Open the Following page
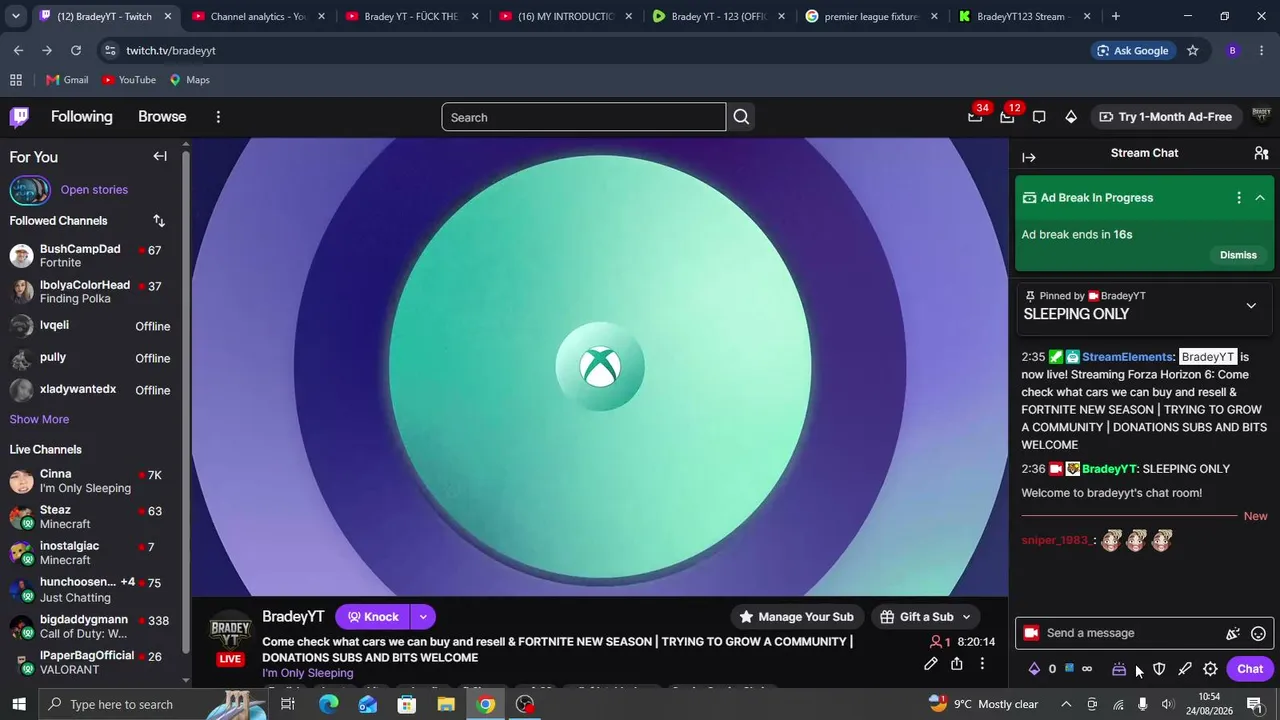This screenshot has height=720, width=1280. [x=82, y=117]
